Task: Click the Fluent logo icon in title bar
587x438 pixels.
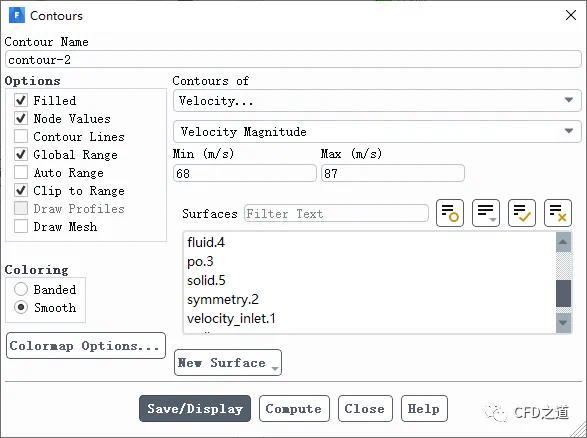Action: click(x=17, y=15)
